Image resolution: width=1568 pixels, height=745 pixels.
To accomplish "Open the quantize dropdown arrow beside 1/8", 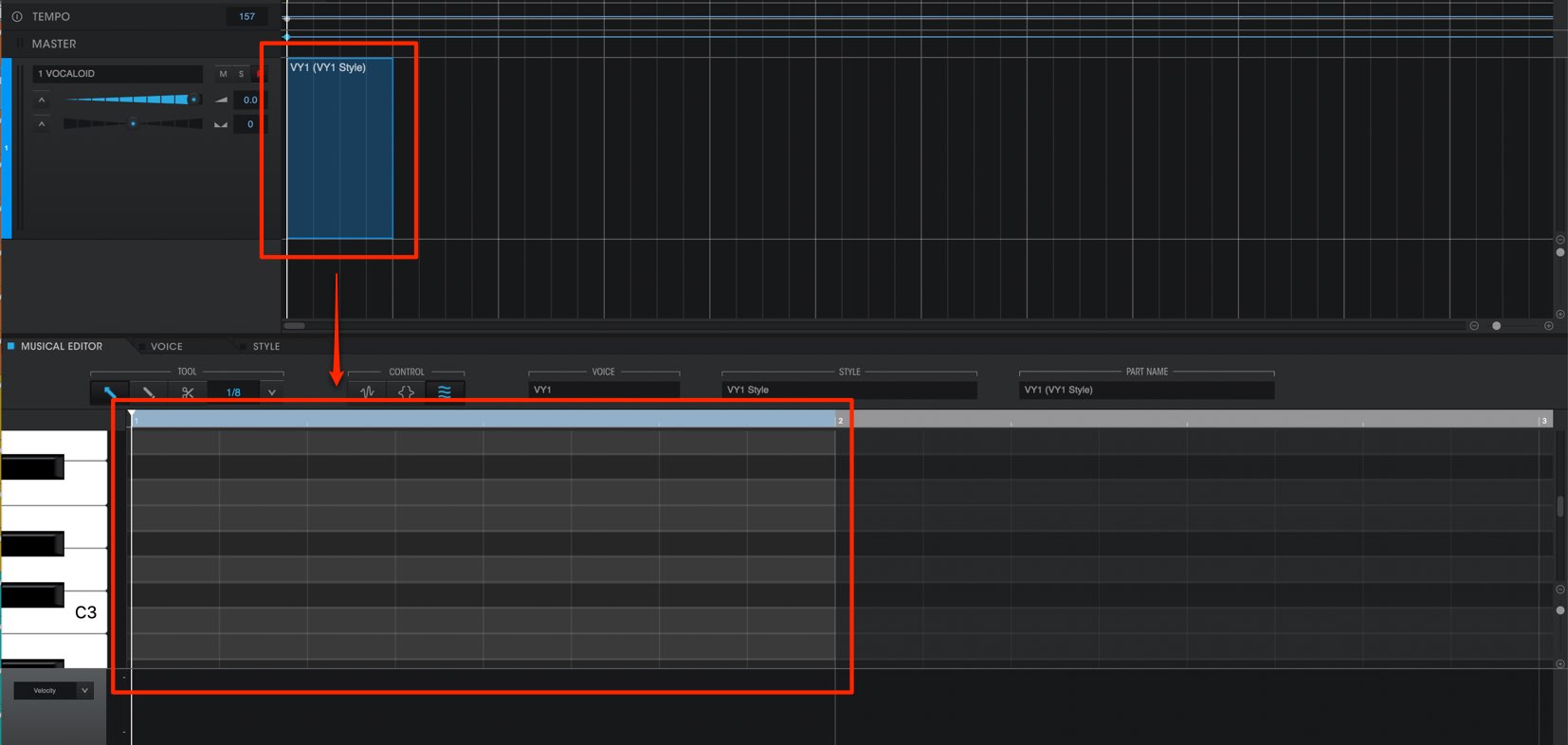I will 272,391.
